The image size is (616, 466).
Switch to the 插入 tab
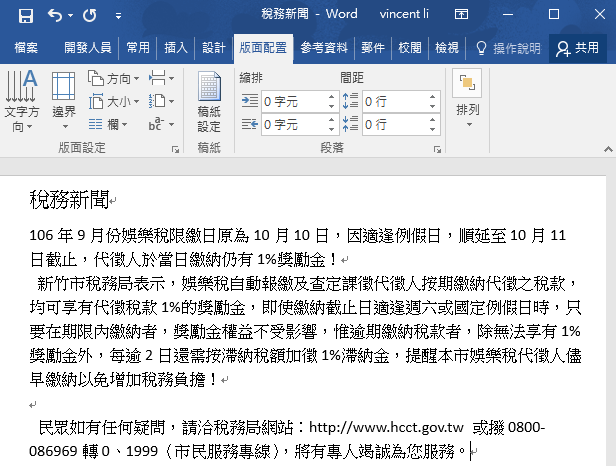coord(176,48)
